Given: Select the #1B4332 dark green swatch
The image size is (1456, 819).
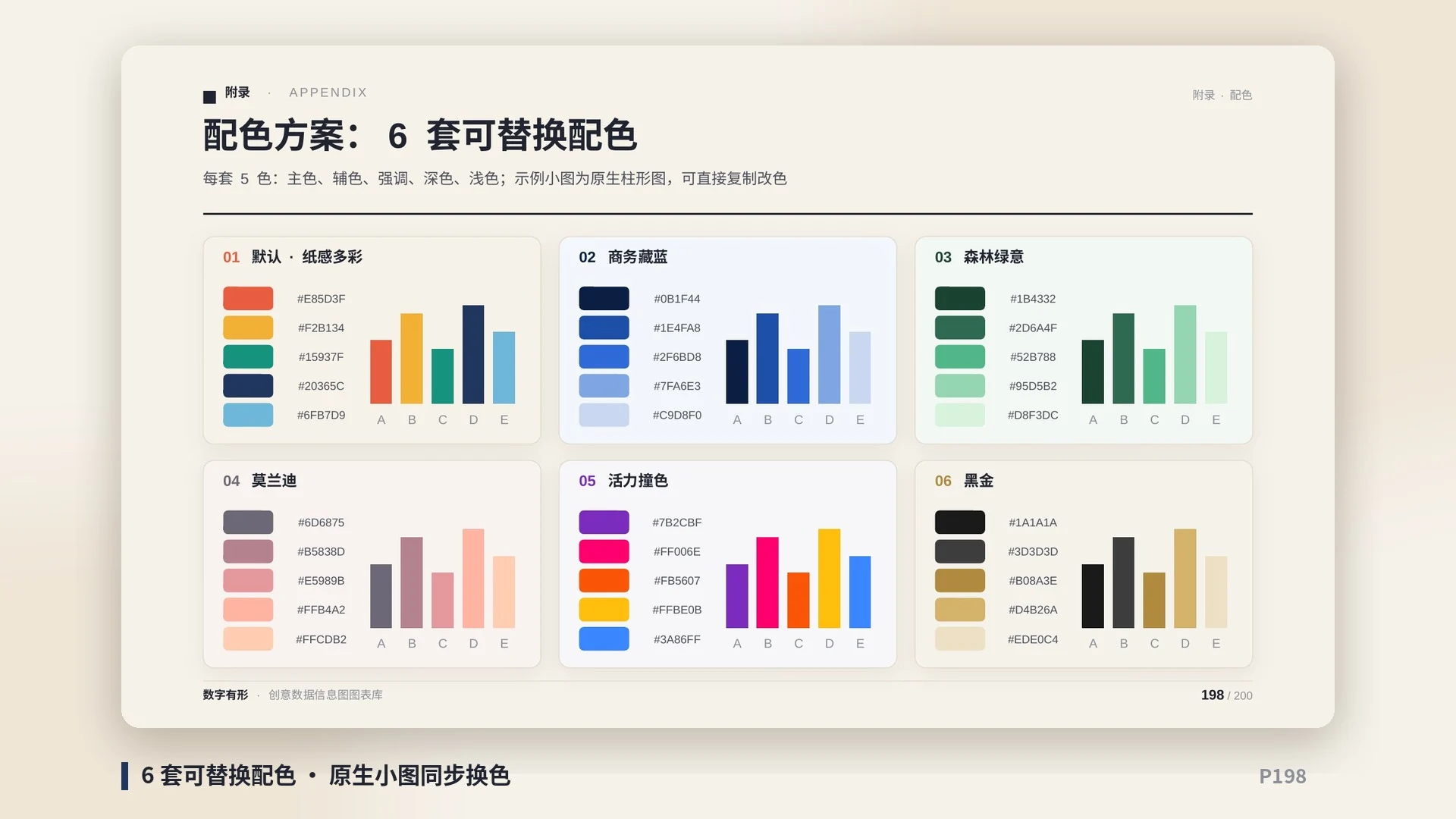Looking at the screenshot, I should (960, 299).
